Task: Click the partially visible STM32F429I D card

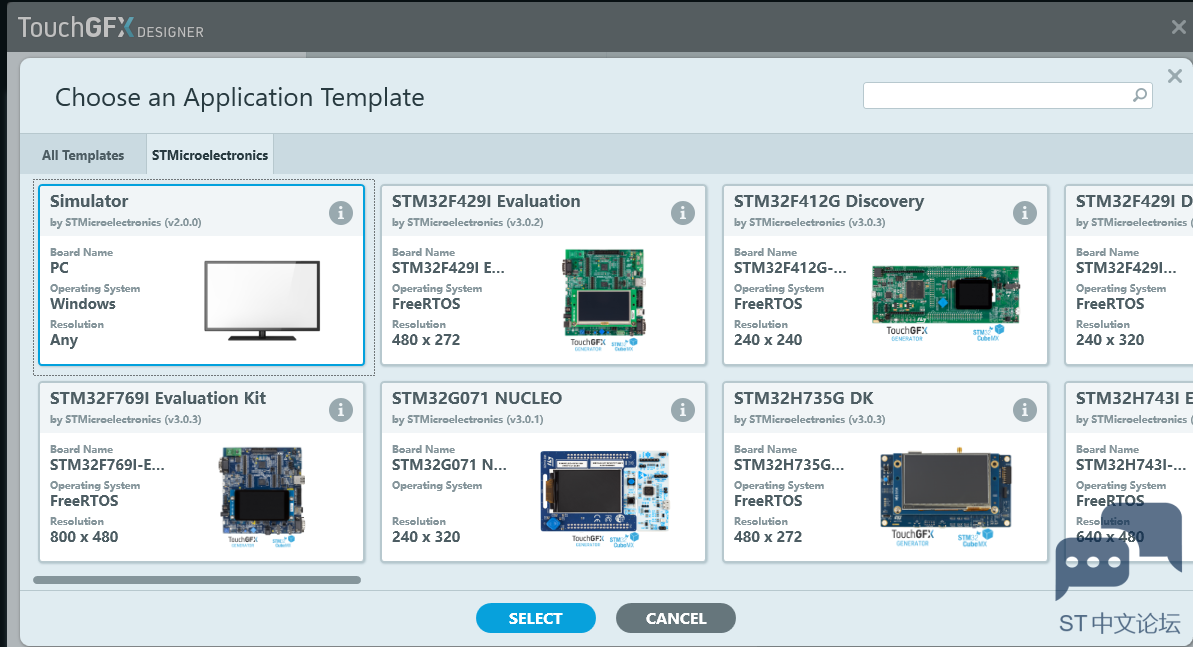Action: pyautogui.click(x=1129, y=275)
